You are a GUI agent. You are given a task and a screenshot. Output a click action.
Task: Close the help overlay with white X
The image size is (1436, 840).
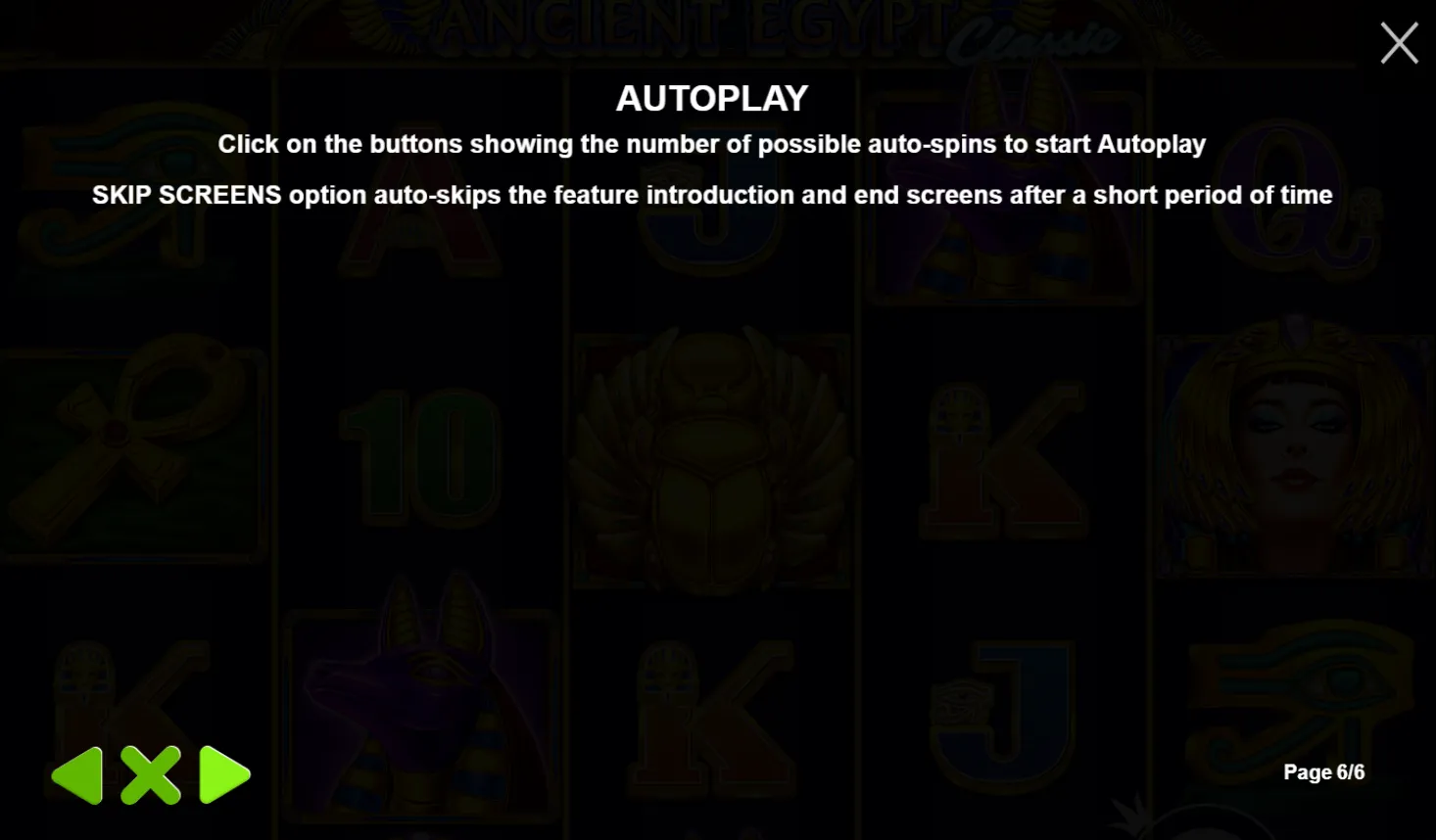[1399, 43]
